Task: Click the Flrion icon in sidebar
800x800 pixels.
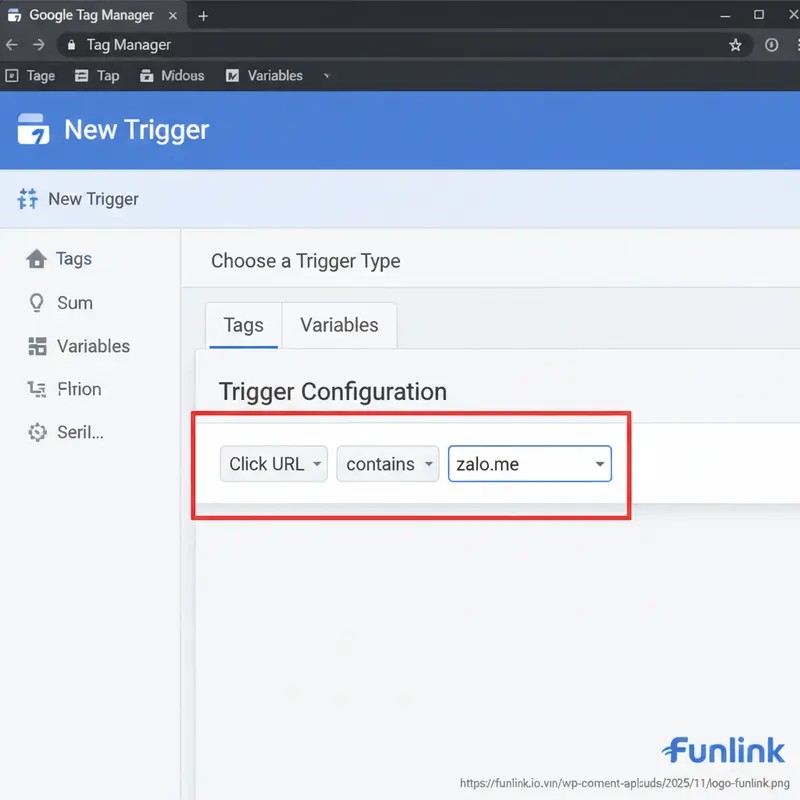Action: coord(38,390)
